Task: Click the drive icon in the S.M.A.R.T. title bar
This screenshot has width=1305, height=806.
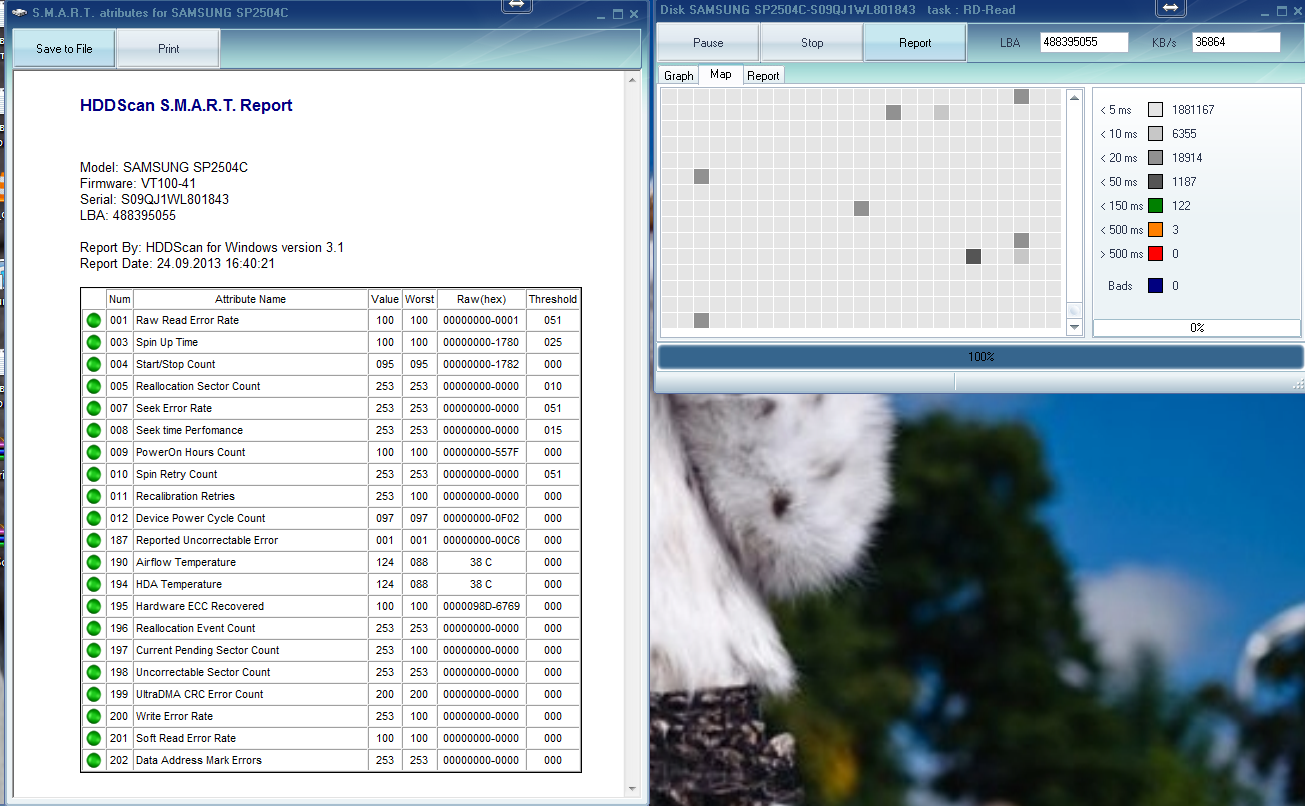Action: click(x=19, y=14)
